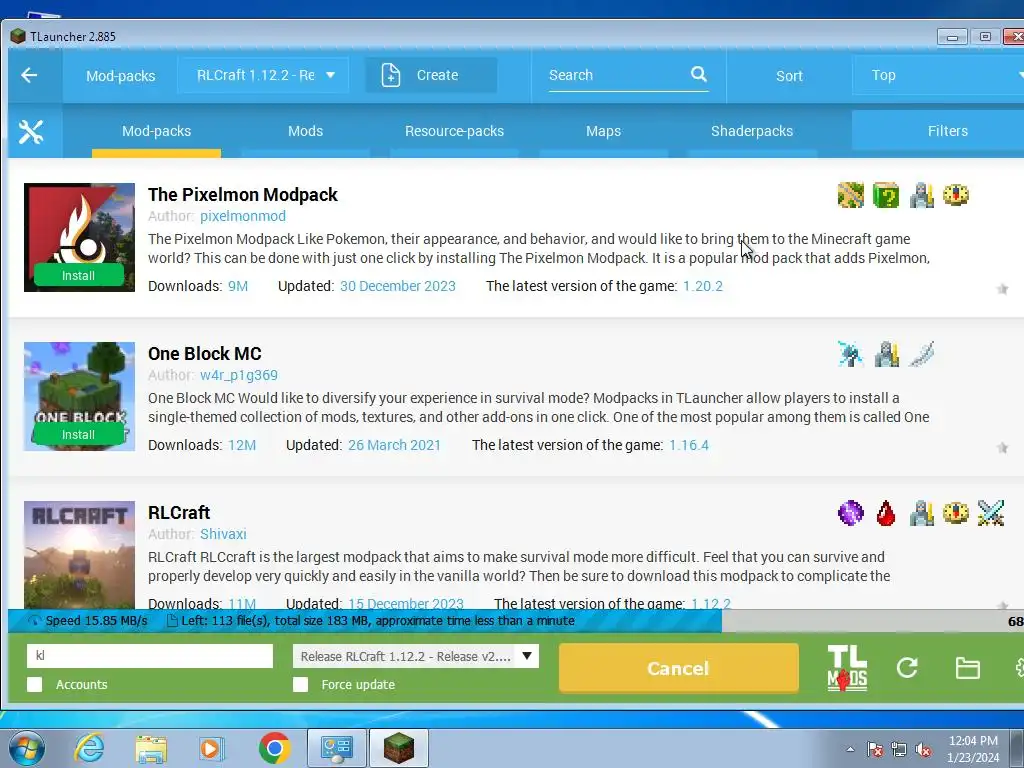Screen dimensions: 1024x768
Task: Click the Mod-packs label in top bar
Action: [x=121, y=76]
